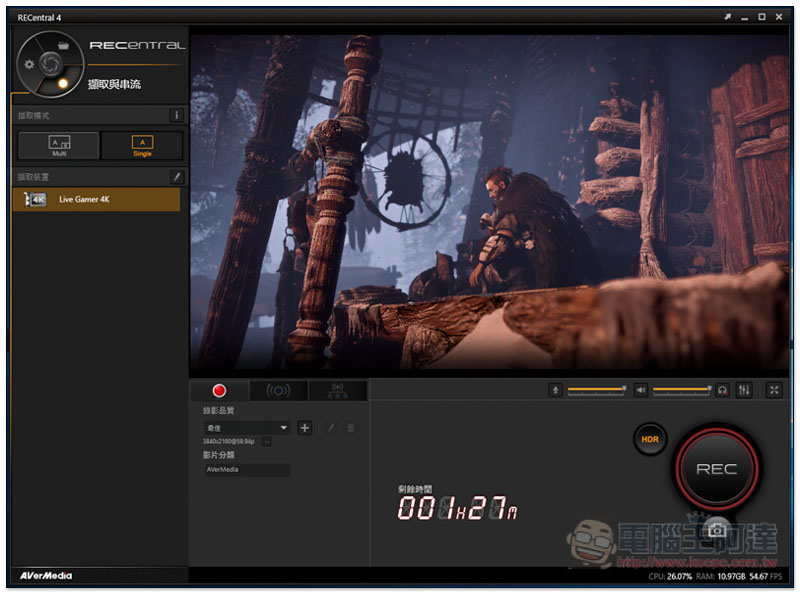This screenshot has width=800, height=595.
Task: Click the center swirl logo of dial
Action: 51,64
